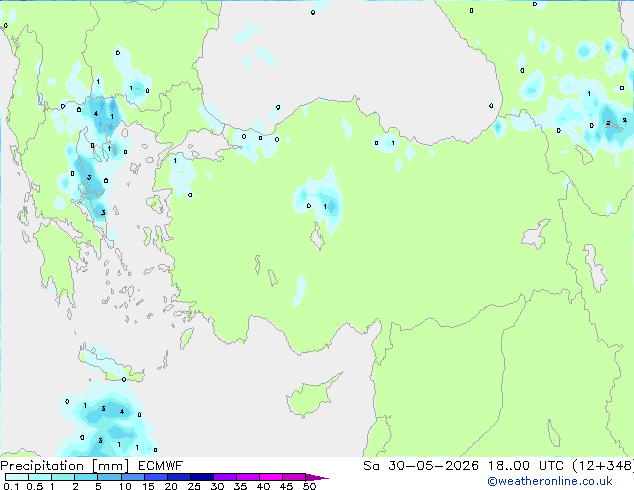Click the legend label "45"
This screenshot has height=490, width=634.
pyautogui.click(x=286, y=486)
